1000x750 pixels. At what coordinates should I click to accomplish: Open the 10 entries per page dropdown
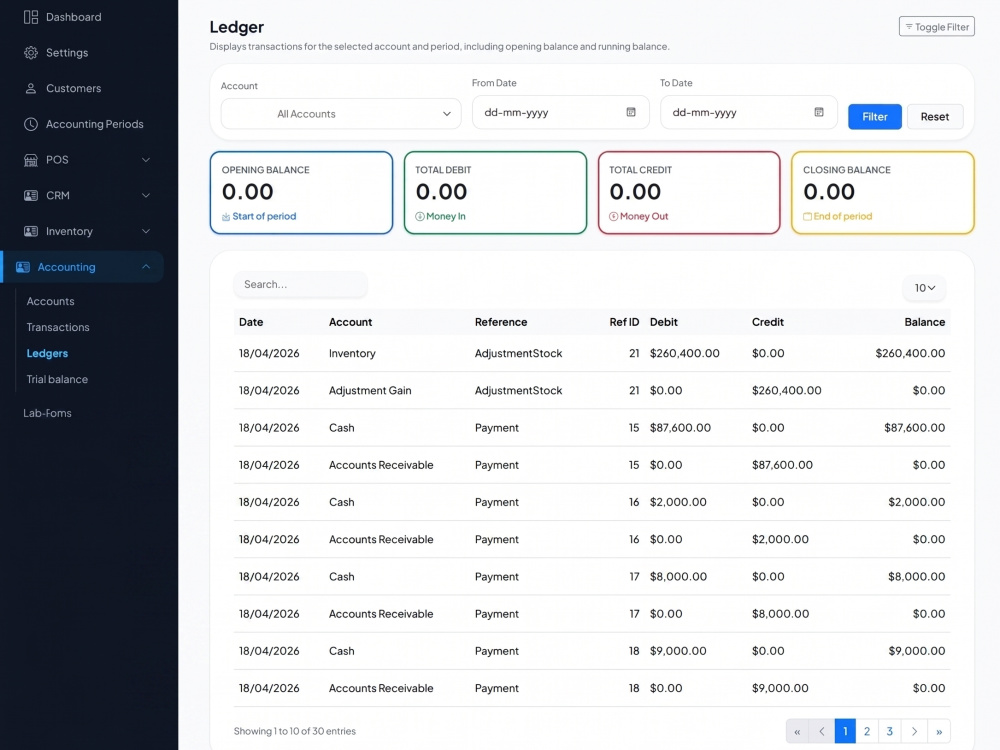click(924, 288)
